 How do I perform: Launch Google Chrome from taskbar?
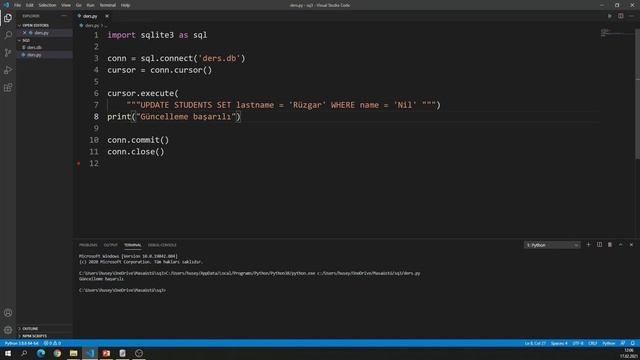(x=57, y=353)
